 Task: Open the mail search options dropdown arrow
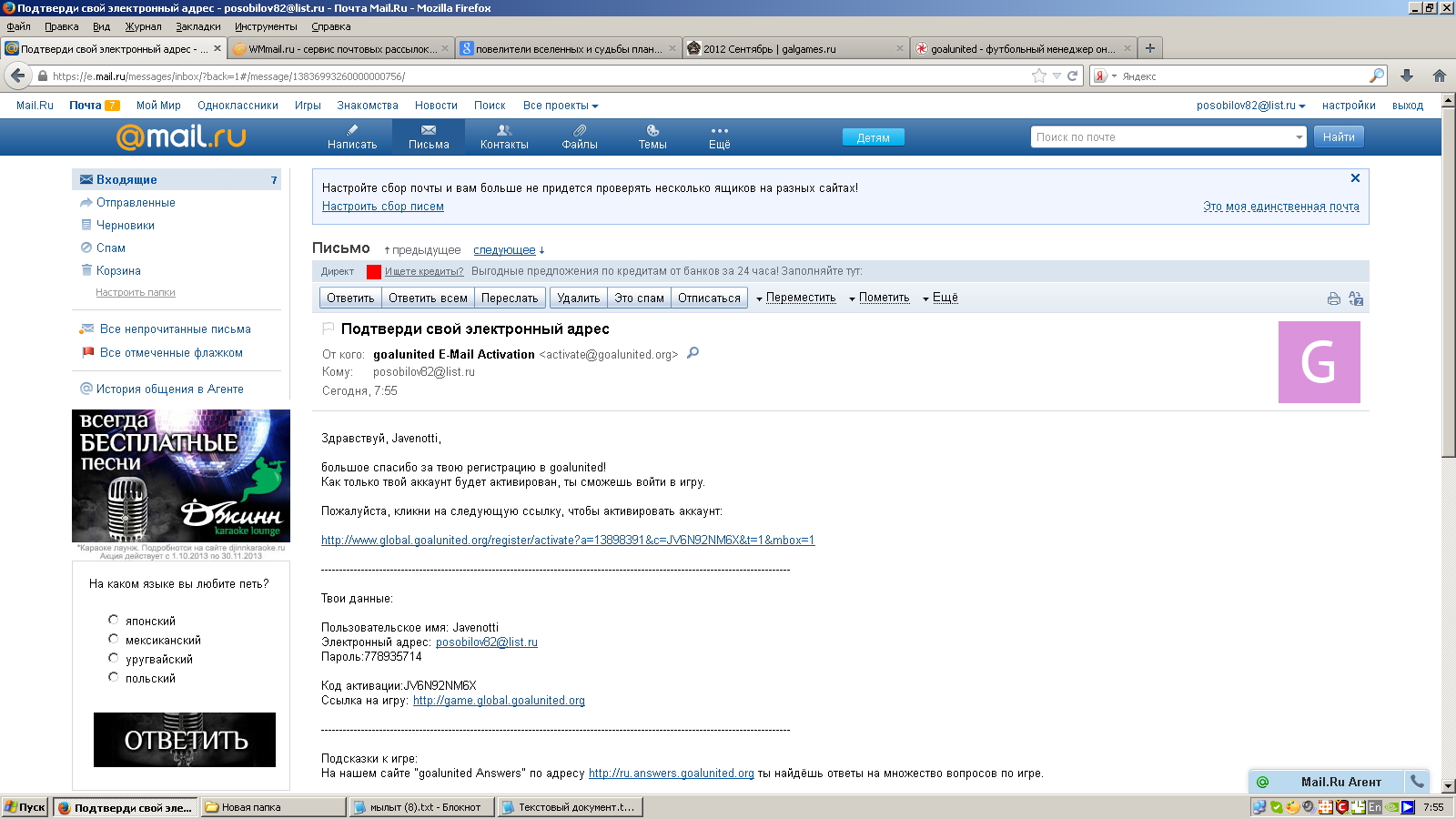pos(1299,137)
